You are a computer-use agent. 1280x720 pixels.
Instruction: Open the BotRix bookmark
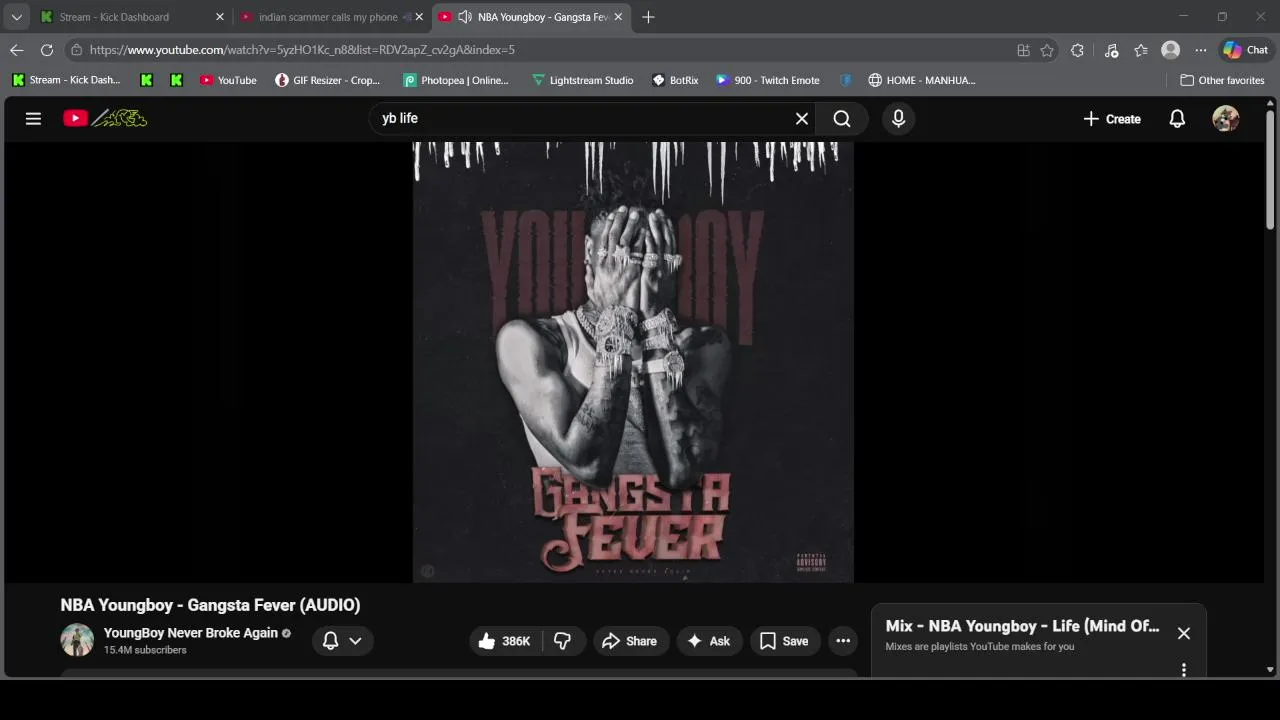coord(675,80)
